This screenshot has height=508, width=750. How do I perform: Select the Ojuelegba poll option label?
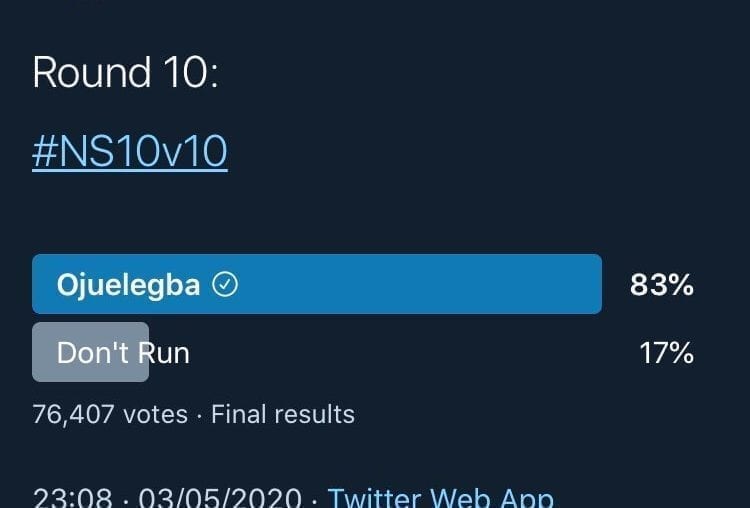[129, 285]
